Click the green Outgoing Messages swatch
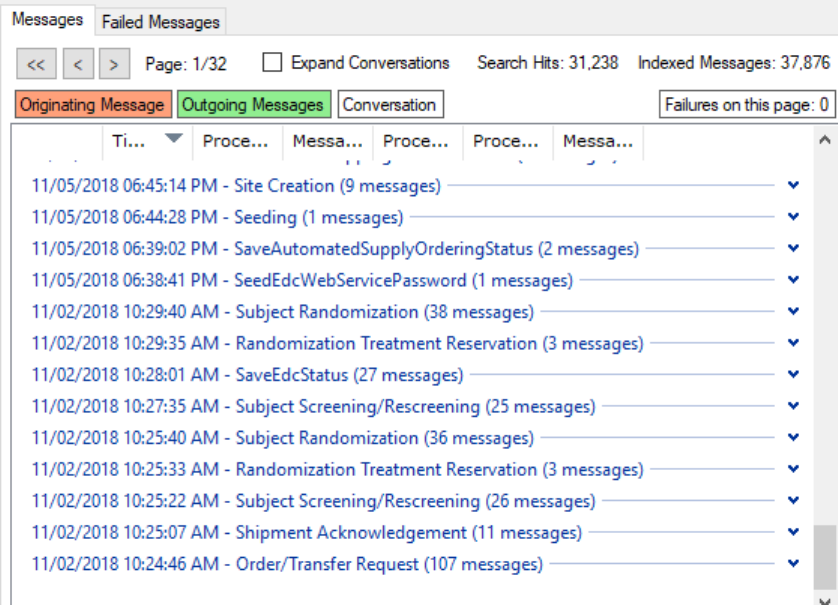Image resolution: width=838 pixels, height=605 pixels. click(252, 104)
